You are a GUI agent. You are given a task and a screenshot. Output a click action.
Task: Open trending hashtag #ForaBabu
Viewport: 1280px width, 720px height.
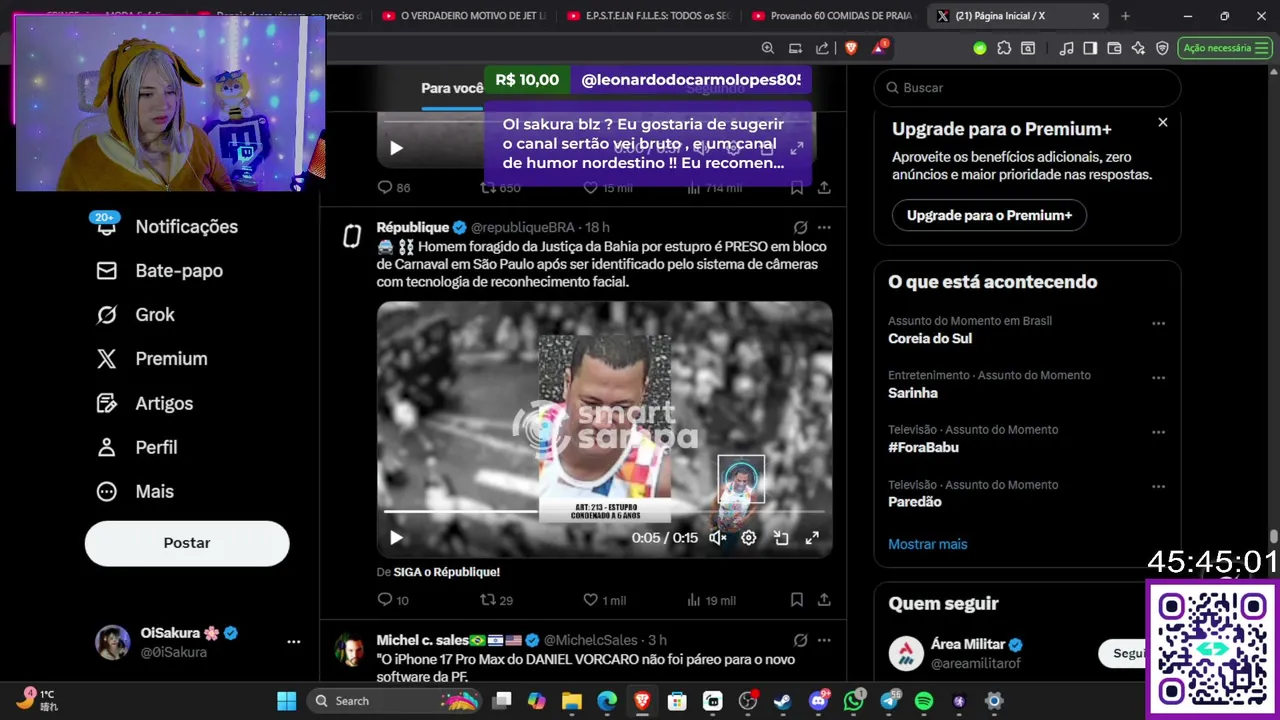coord(923,447)
